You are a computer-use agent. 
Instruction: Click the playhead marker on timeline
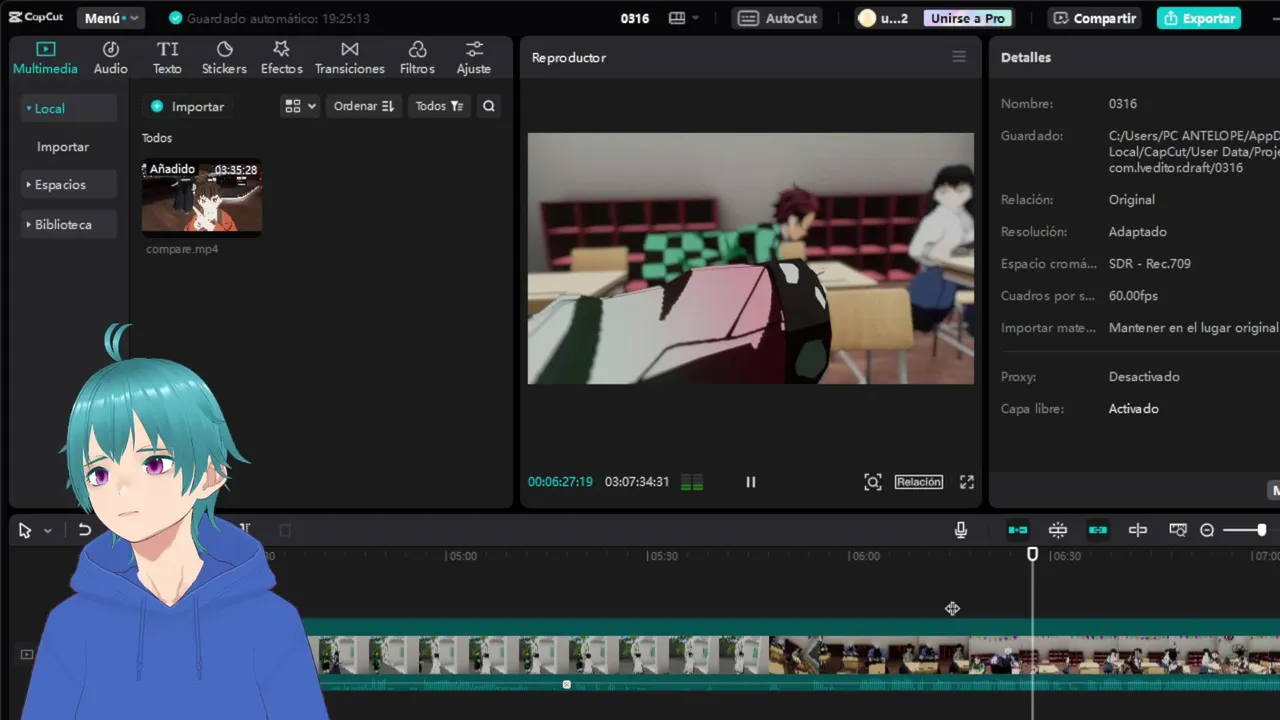pos(1033,554)
